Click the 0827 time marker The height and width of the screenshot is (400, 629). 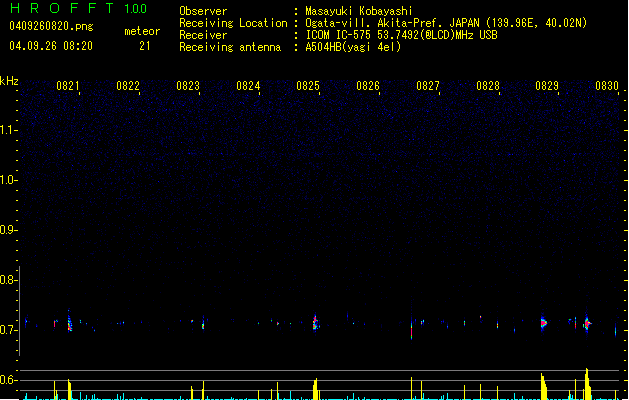[x=428, y=86]
